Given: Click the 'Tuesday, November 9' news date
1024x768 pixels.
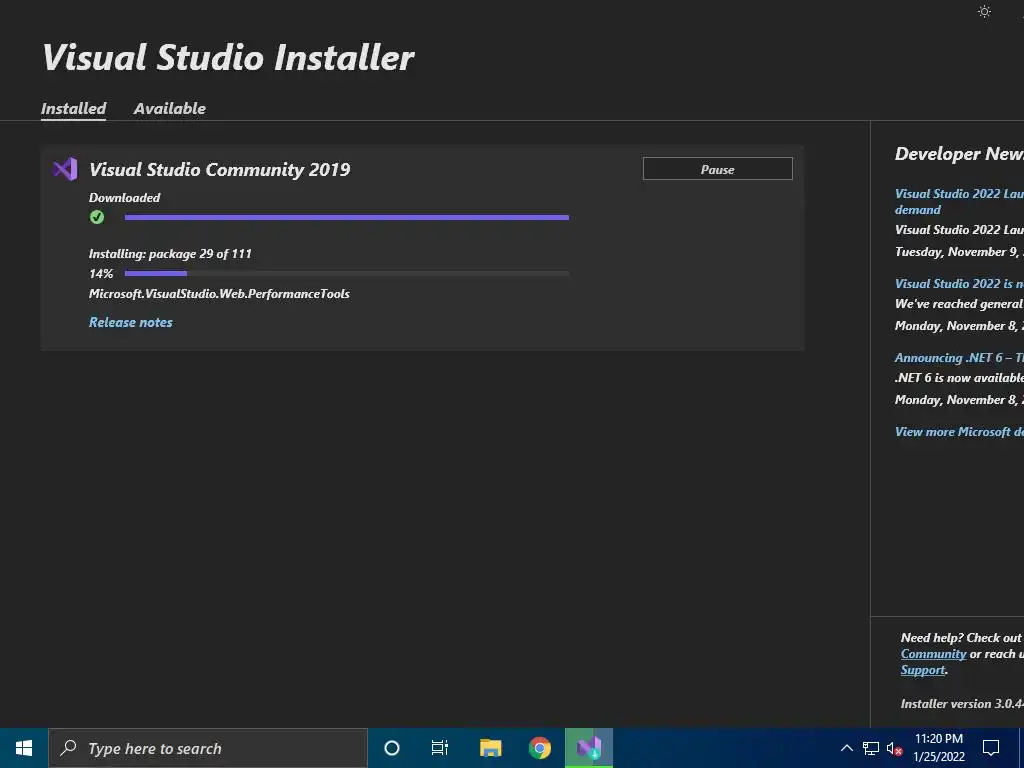Looking at the screenshot, I should coord(959,252).
